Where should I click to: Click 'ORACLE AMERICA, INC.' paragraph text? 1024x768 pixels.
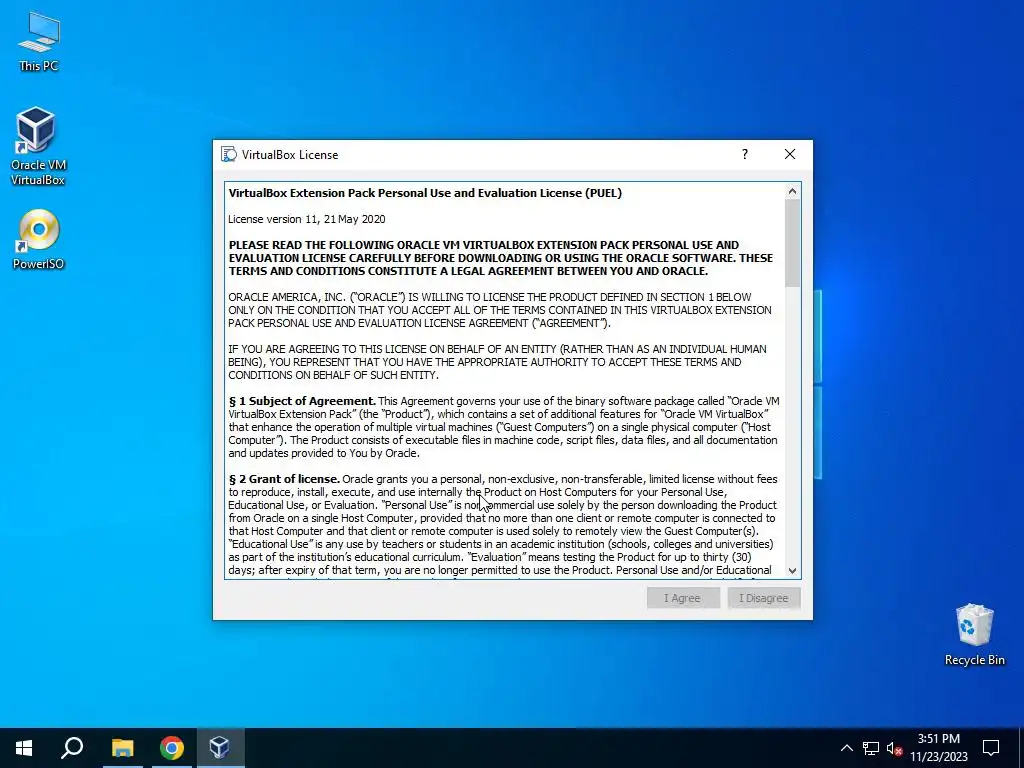500,310
